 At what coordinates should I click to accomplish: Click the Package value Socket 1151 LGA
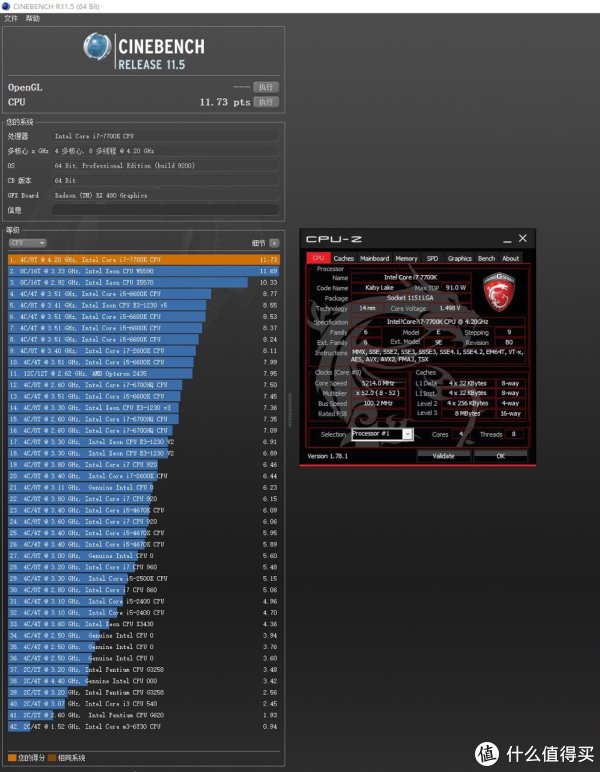pos(411,298)
